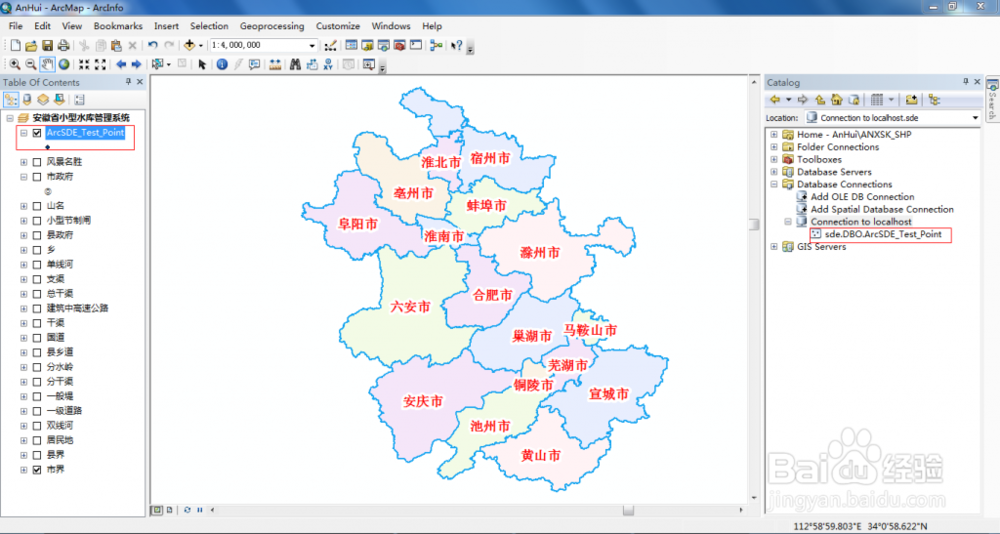Check the 县政府 layer box
The width and height of the screenshot is (1000, 534).
[36, 235]
